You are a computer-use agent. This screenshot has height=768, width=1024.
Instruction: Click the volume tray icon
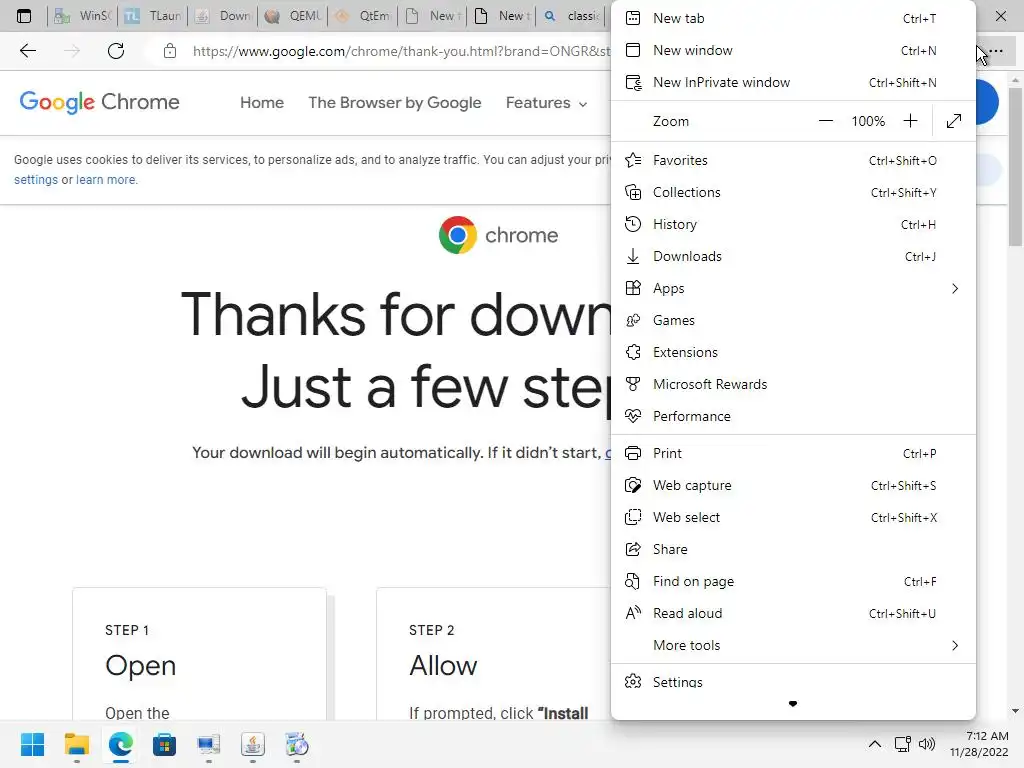pyautogui.click(x=927, y=744)
